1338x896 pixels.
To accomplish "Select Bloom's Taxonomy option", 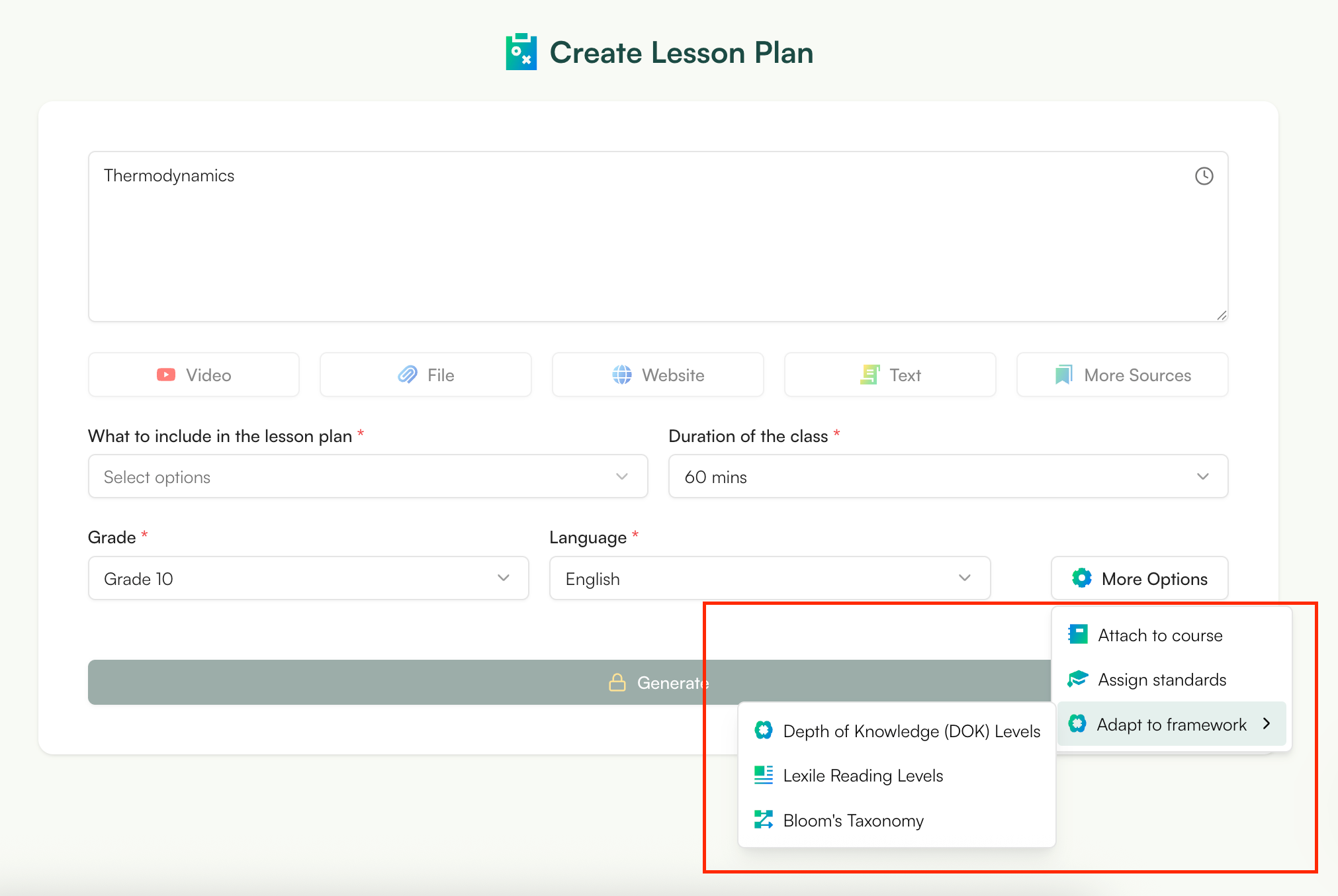I will click(854, 821).
